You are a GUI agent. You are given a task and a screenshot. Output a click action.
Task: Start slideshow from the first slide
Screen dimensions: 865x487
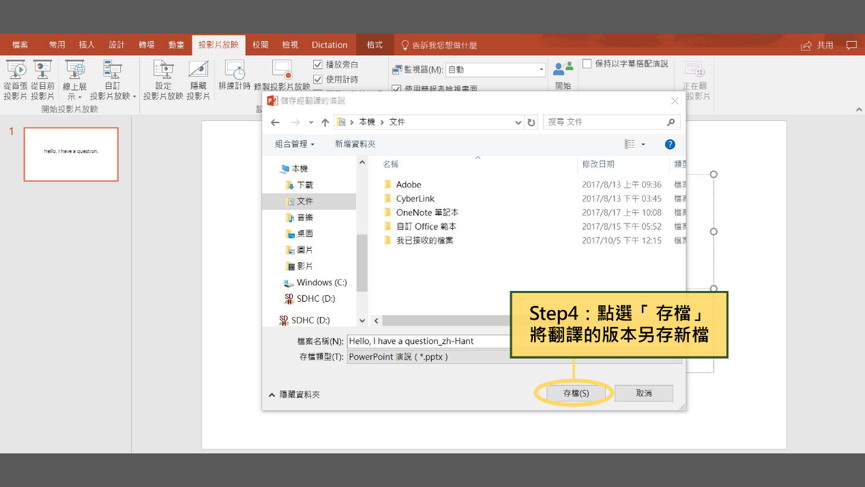tap(15, 79)
